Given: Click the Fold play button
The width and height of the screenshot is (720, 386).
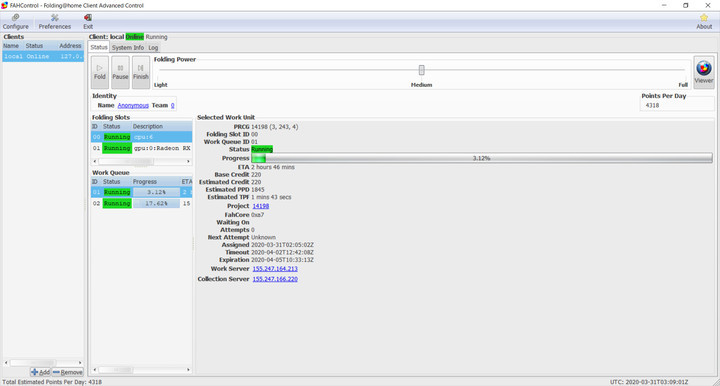Looking at the screenshot, I should [x=100, y=72].
